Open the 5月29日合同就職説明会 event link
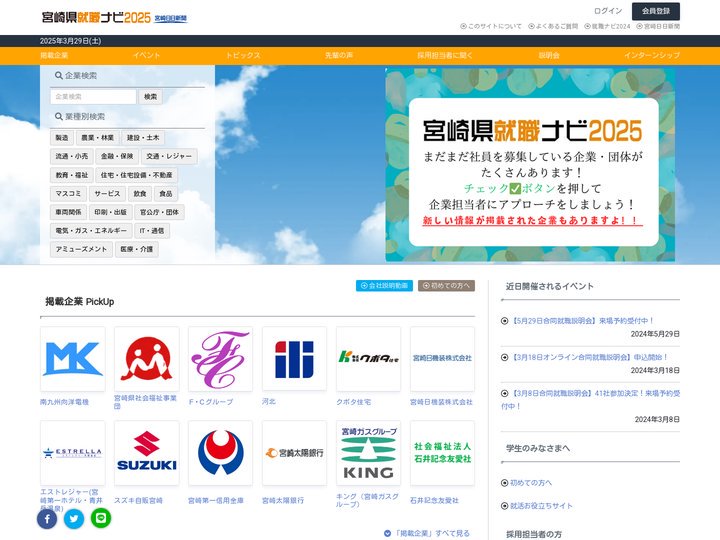The image size is (720, 540). click(582, 321)
